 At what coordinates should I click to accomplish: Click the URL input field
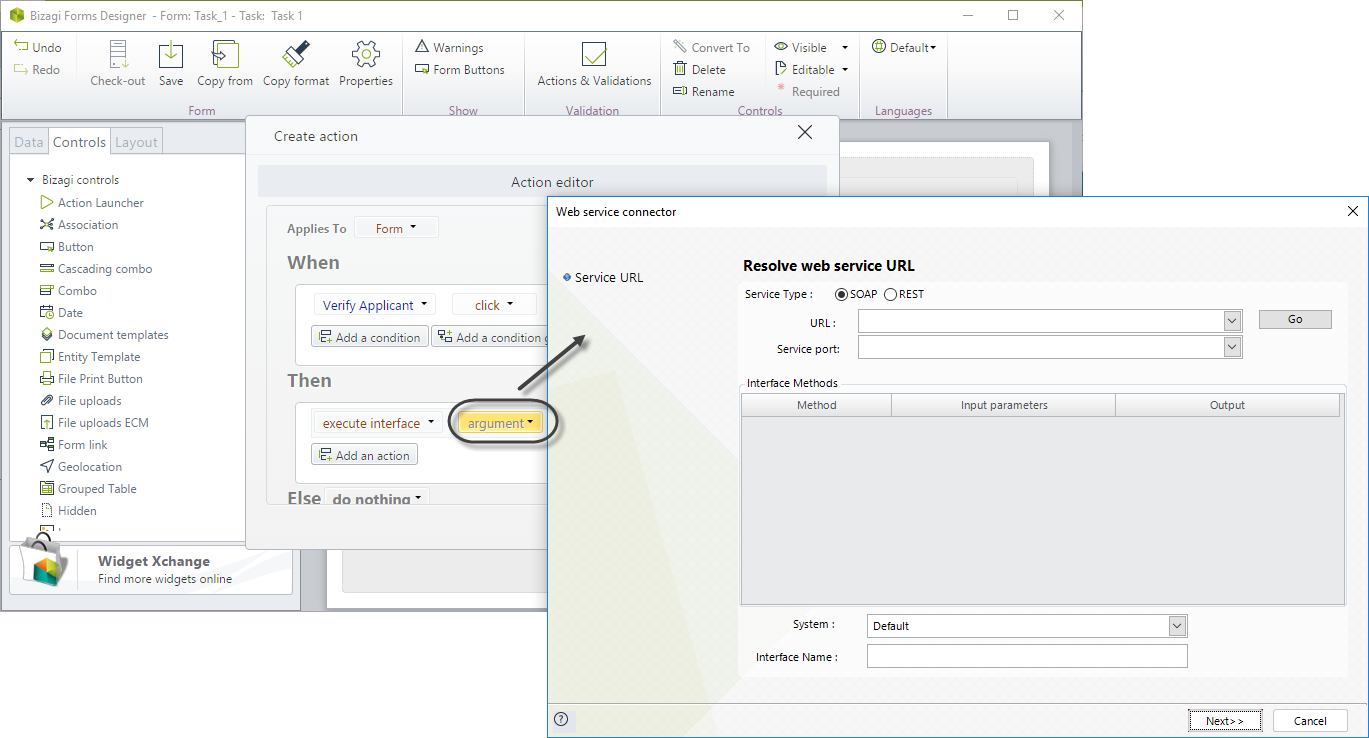[1041, 320]
